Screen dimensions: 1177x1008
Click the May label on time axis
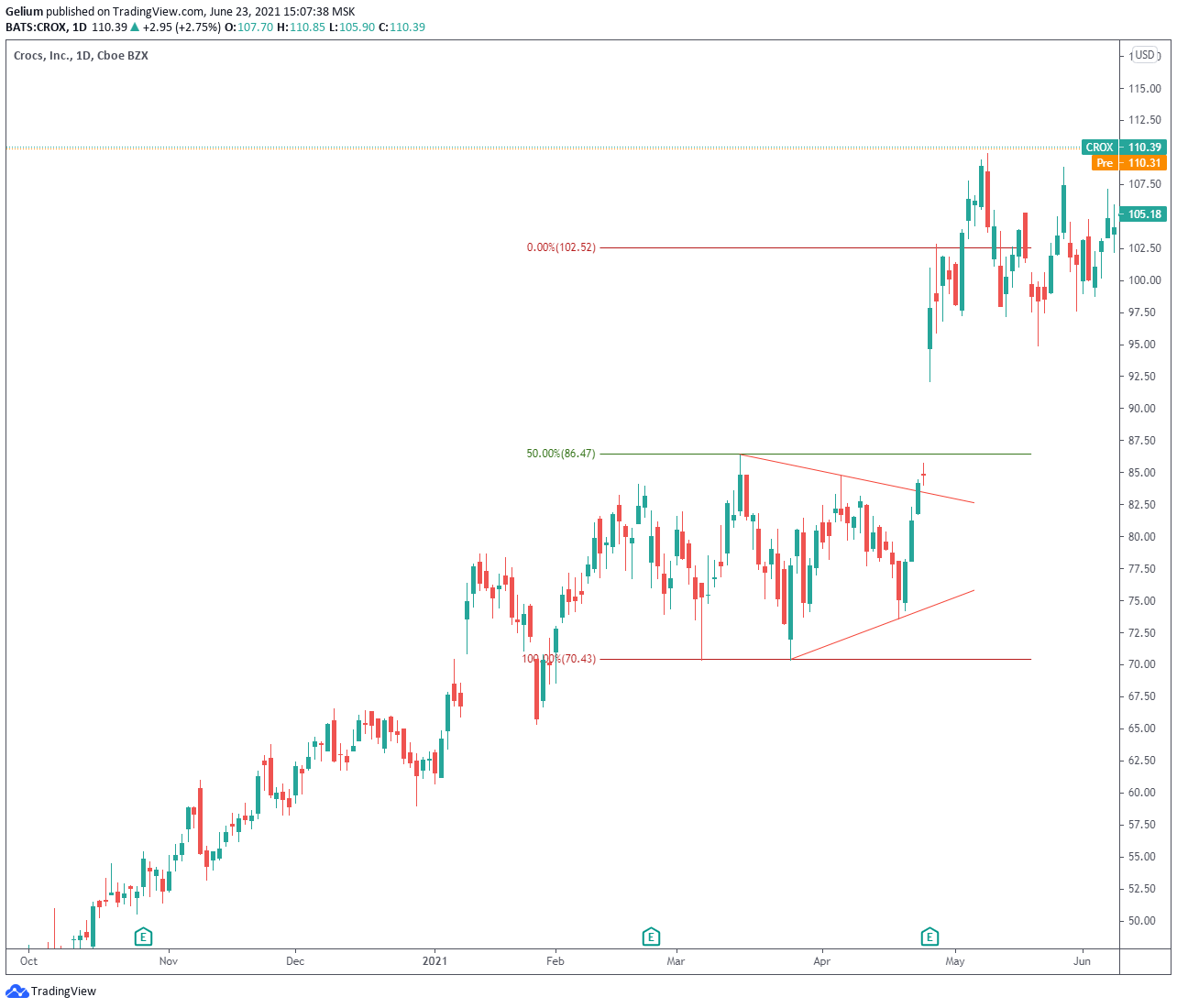[x=955, y=961]
